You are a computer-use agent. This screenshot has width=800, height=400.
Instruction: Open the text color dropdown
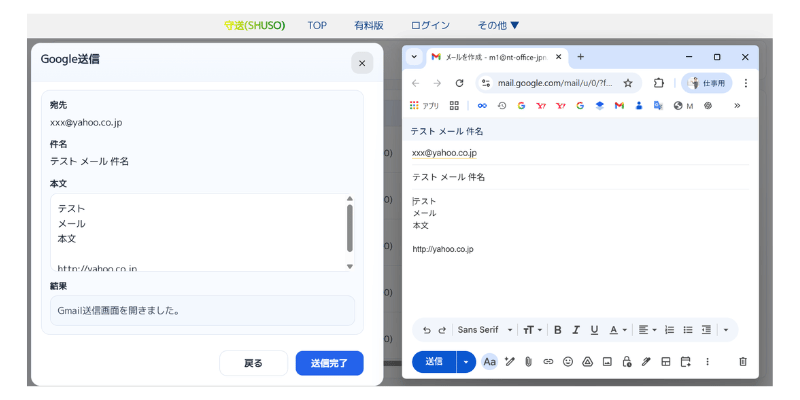618,330
